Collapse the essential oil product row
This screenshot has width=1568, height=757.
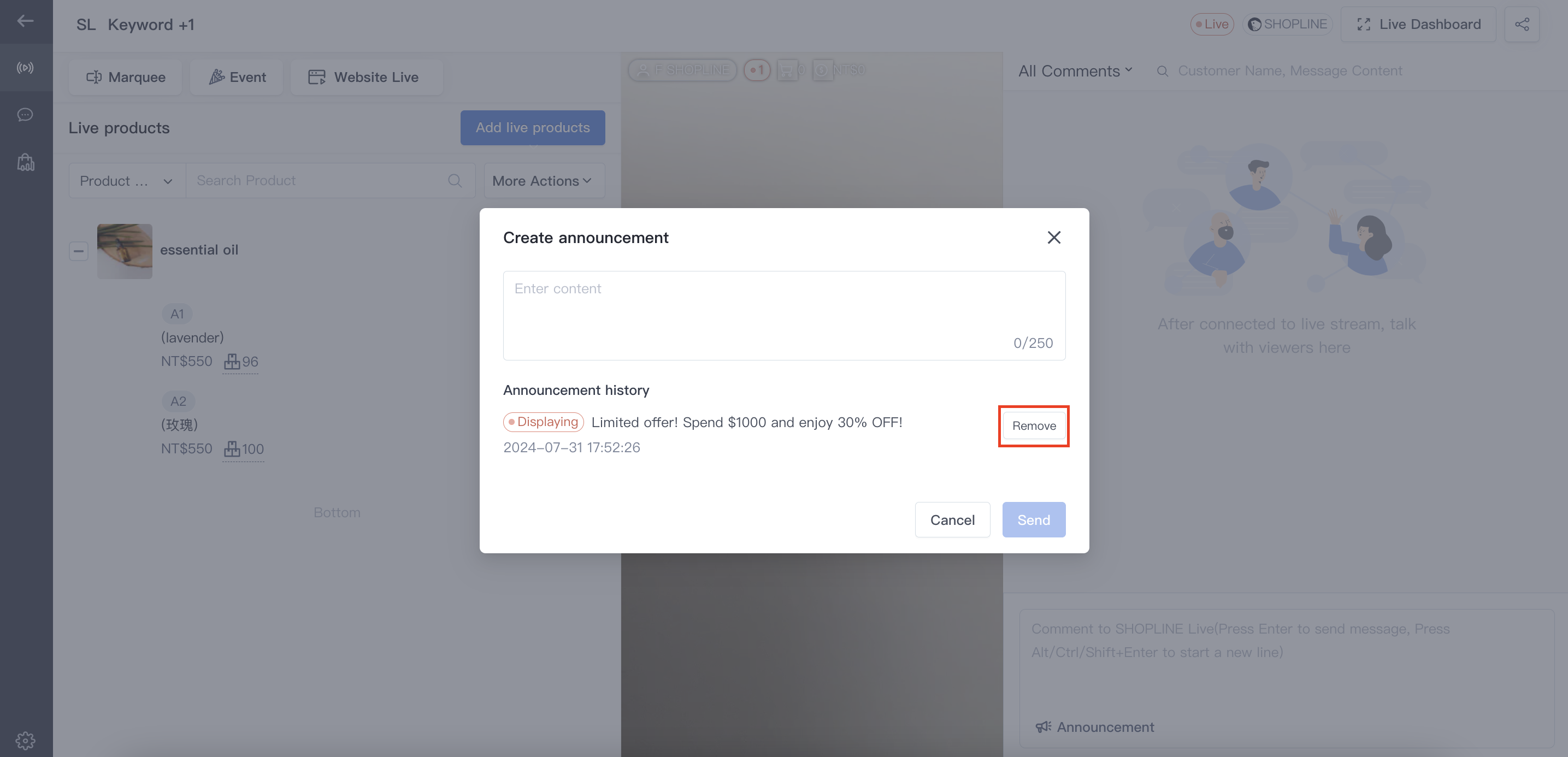pyautogui.click(x=79, y=251)
